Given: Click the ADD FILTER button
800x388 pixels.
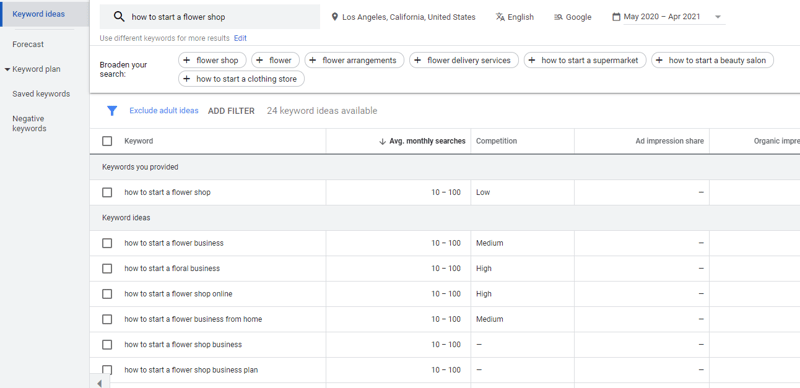Looking at the screenshot, I should (x=231, y=111).
